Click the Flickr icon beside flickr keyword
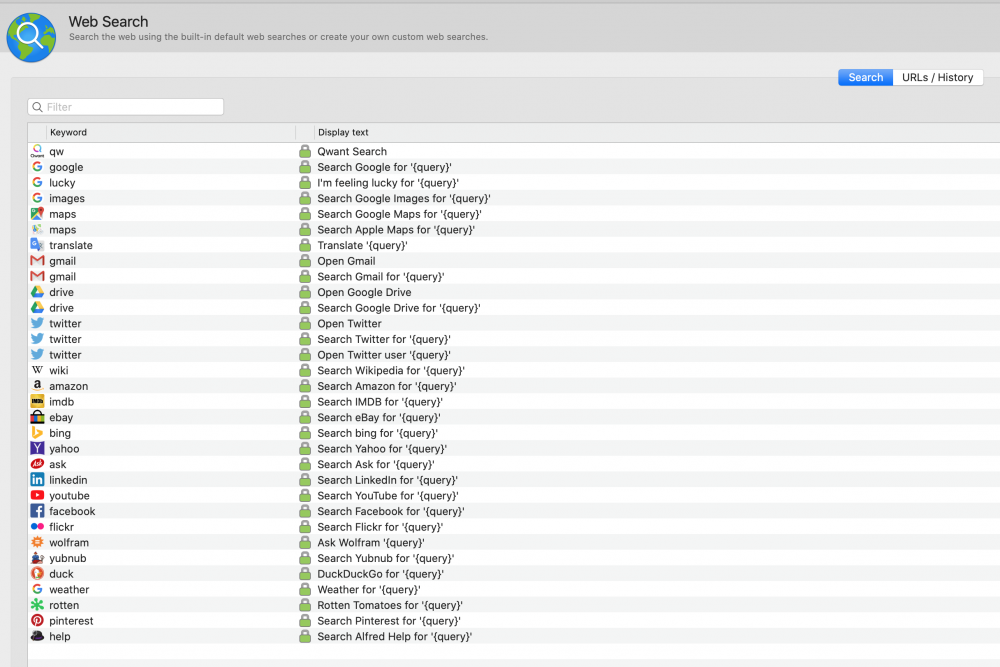Screen dimensions: 1000x667 click(x=37, y=527)
